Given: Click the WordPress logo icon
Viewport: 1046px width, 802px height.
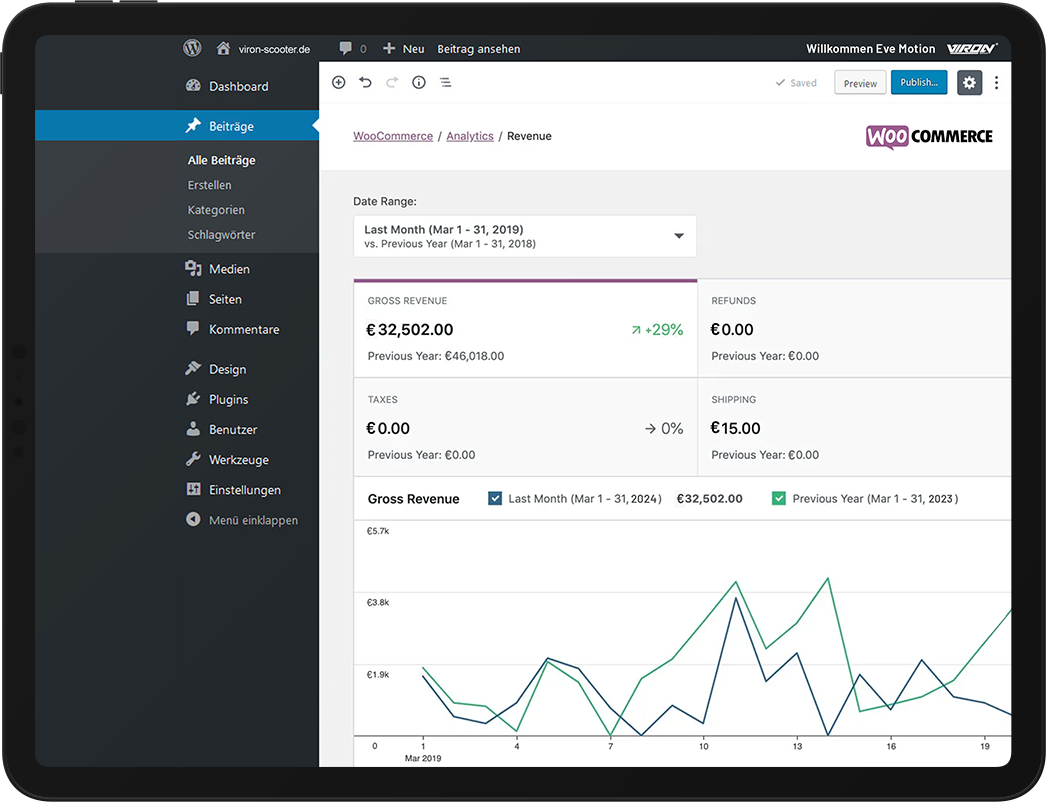Looking at the screenshot, I should pyautogui.click(x=192, y=48).
